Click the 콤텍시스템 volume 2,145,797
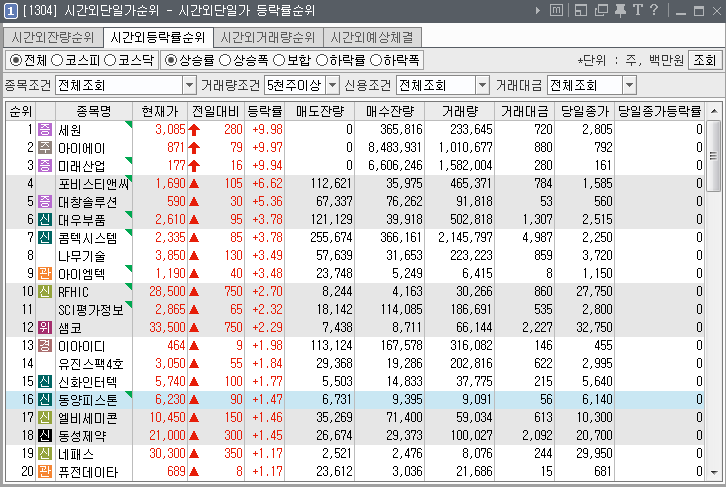The image size is (726, 487). pos(465,237)
